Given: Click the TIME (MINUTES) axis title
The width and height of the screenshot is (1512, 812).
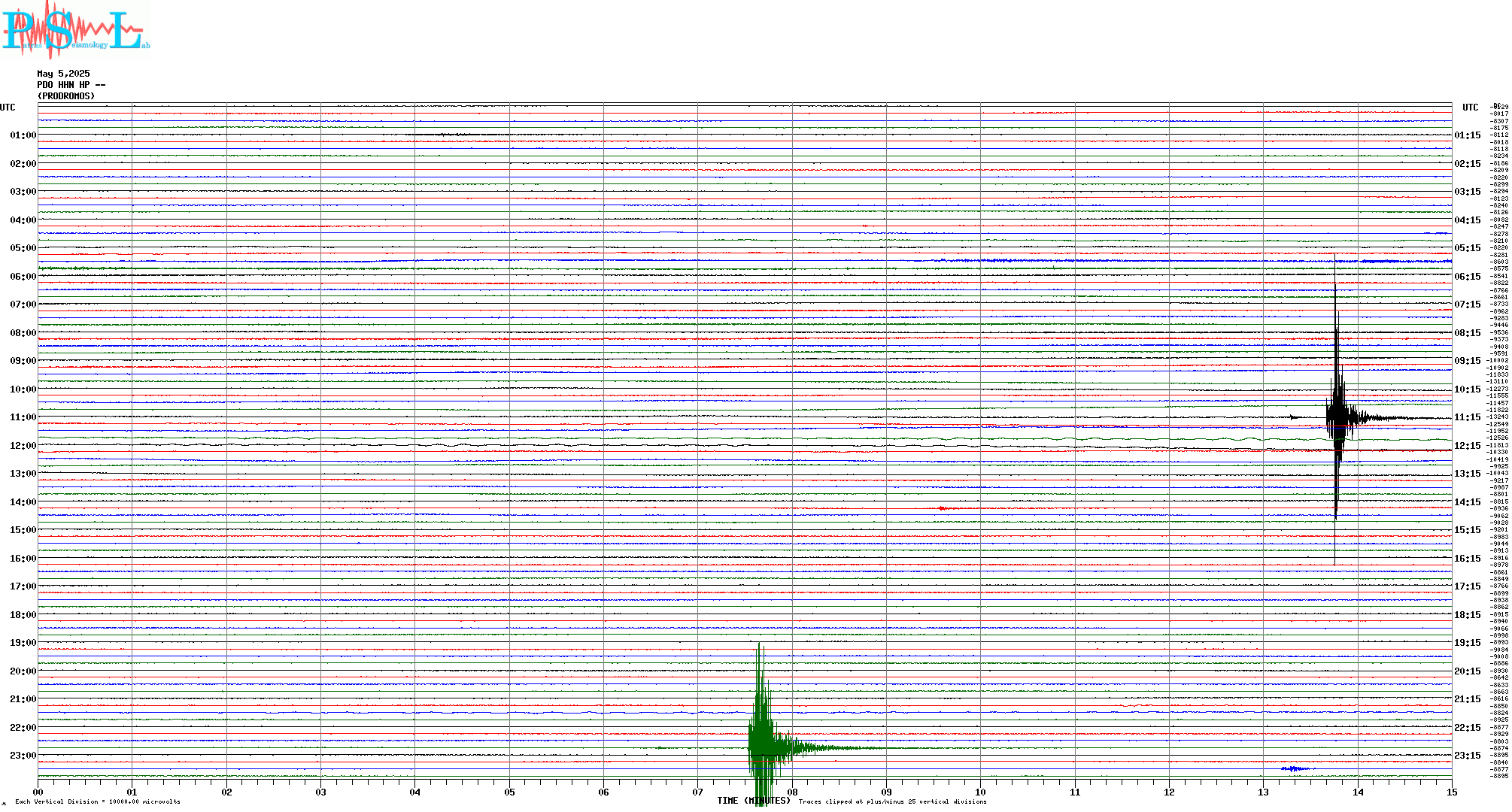Looking at the screenshot, I should 754,801.
